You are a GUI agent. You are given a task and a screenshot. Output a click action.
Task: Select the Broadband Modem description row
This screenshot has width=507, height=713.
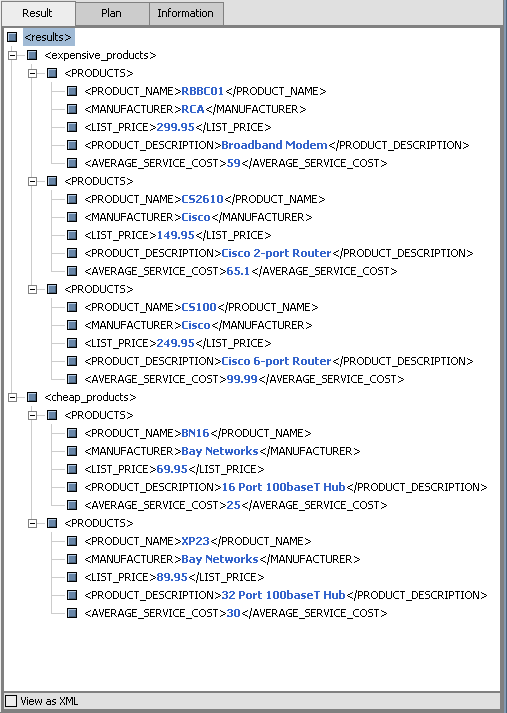tap(277, 145)
